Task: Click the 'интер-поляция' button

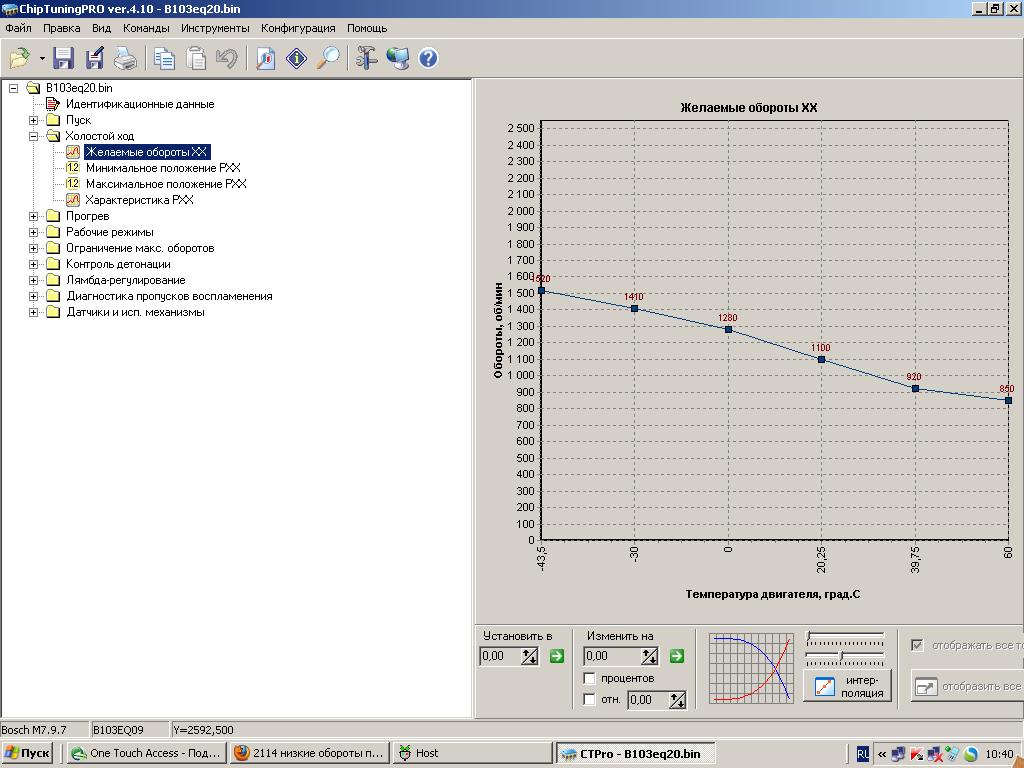Action: [848, 687]
